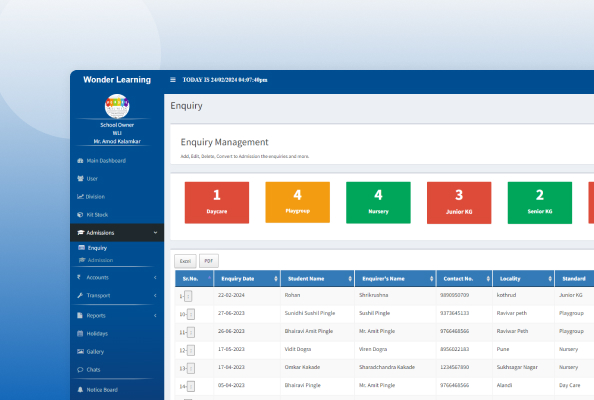
Task: Open Chats in the sidebar
Action: [89, 370]
